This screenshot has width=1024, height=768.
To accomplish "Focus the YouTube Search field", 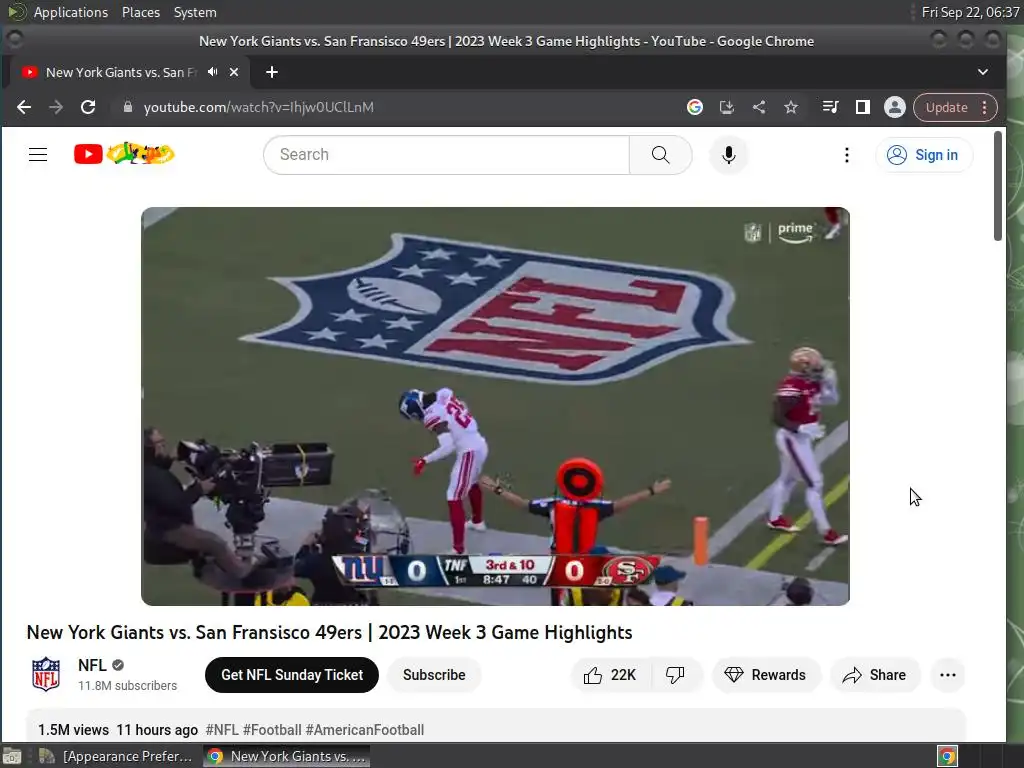I will point(447,155).
